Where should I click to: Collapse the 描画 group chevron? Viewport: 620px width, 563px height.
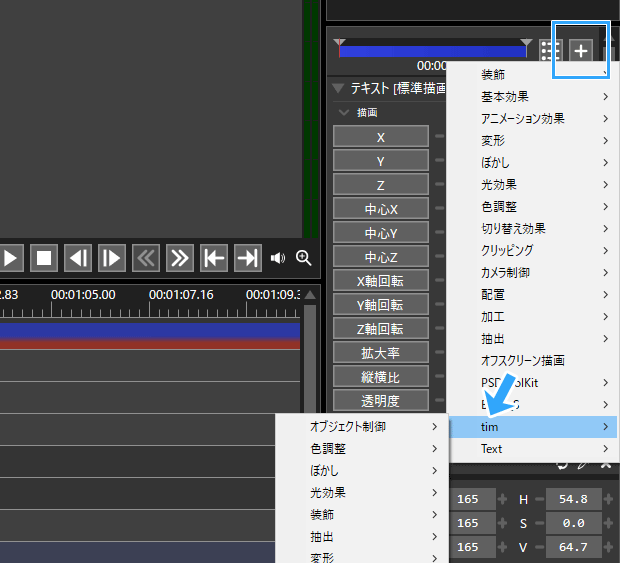pyautogui.click(x=344, y=113)
